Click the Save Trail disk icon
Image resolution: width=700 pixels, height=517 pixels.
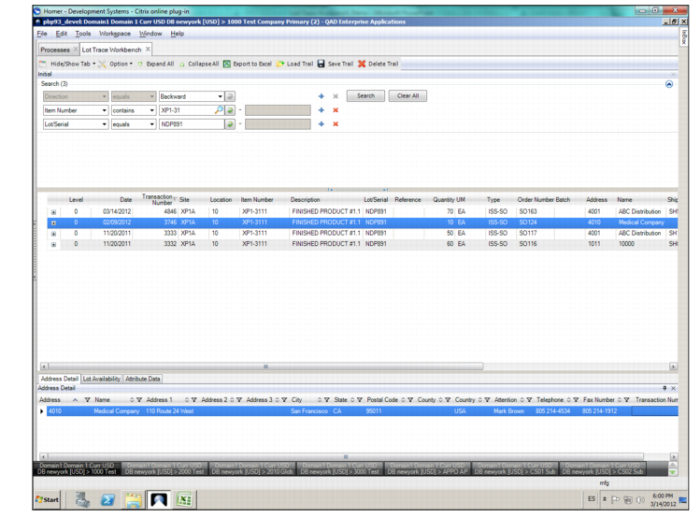(321, 64)
